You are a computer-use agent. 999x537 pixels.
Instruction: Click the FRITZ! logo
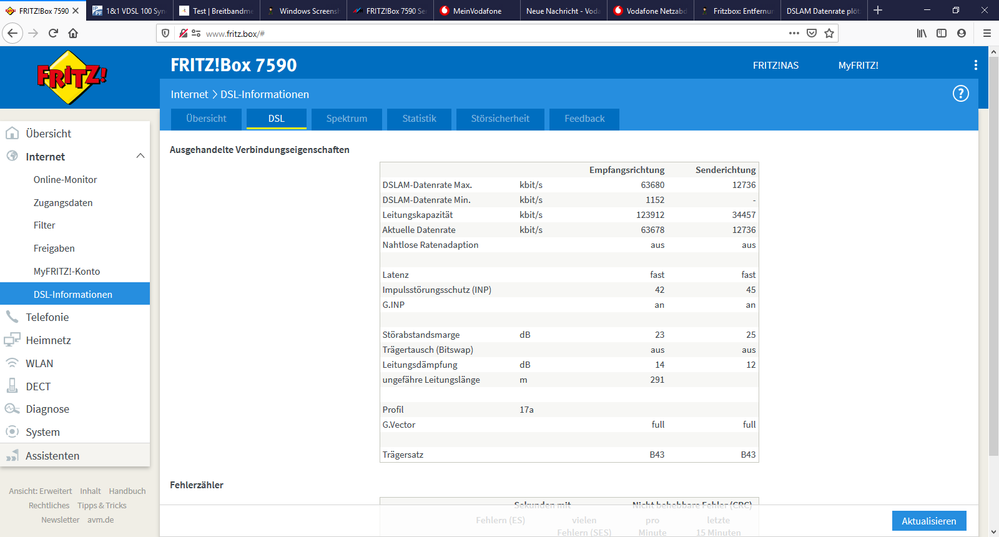[72, 77]
